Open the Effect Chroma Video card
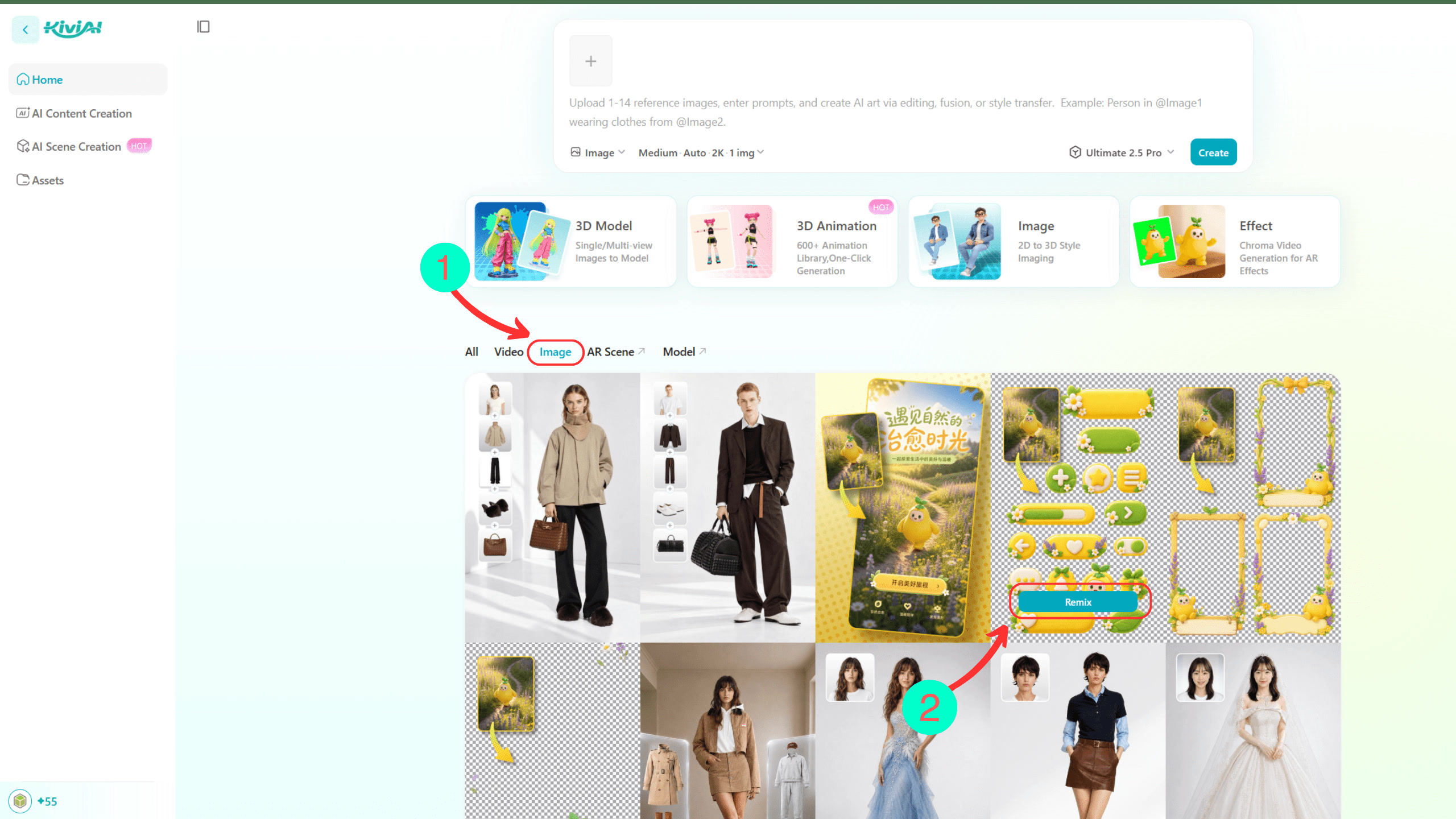The image size is (1456, 819). tap(1235, 242)
